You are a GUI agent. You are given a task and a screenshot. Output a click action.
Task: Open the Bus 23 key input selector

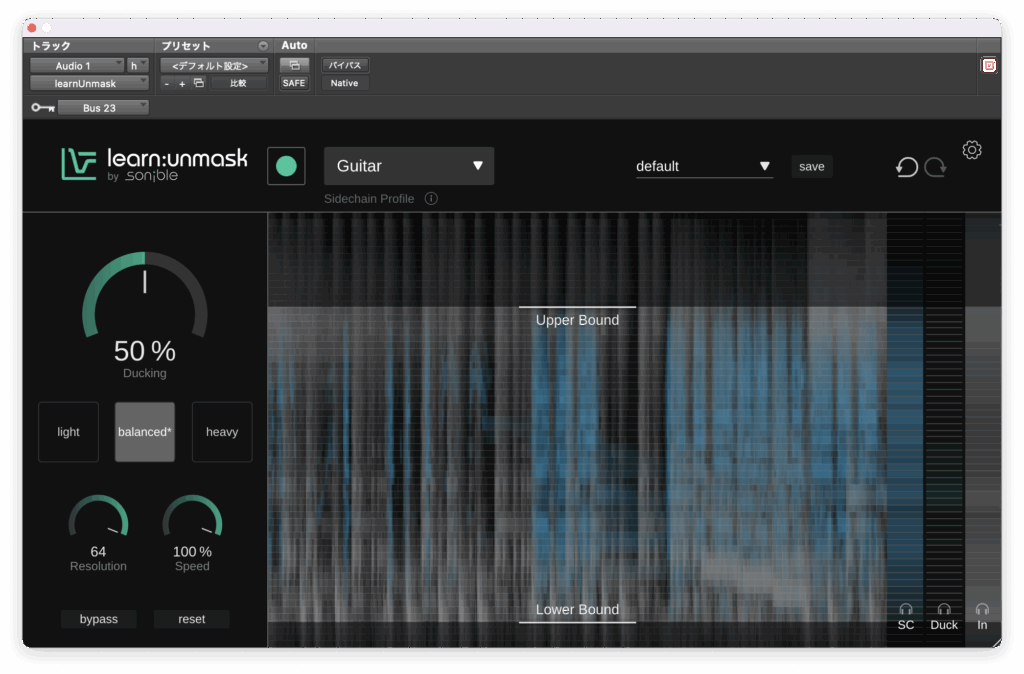[x=103, y=108]
